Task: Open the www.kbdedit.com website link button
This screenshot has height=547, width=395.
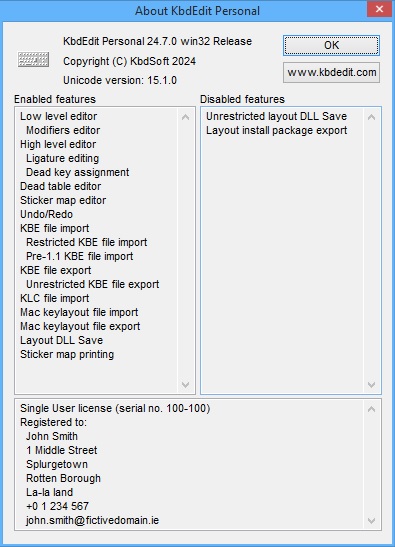Action: (x=331, y=73)
